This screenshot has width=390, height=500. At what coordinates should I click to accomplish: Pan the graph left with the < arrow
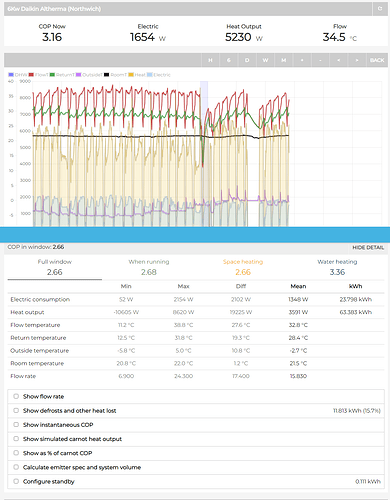click(339, 60)
